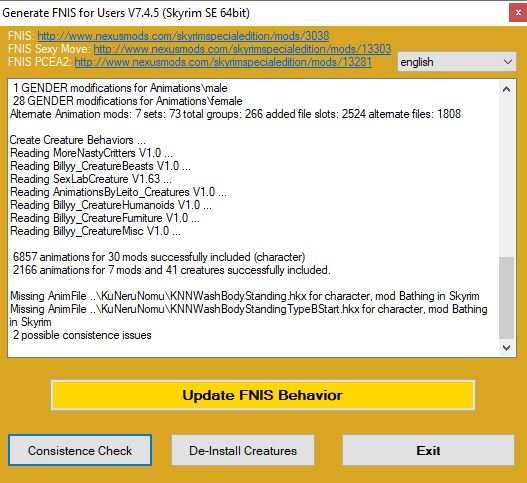Click 'Reading Billyy_CreatureFurniture V1.0' line
Screen dimensions: 527x483
(x=105, y=218)
